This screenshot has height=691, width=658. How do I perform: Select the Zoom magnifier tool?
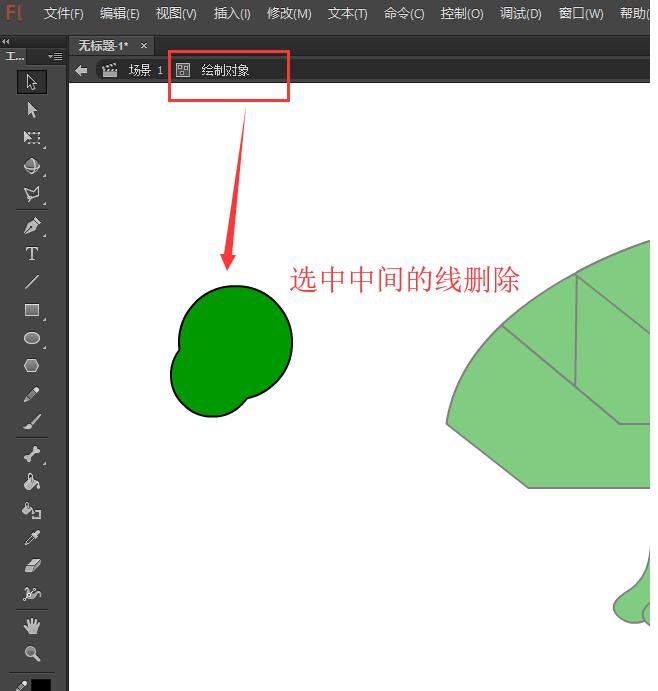click(x=32, y=654)
